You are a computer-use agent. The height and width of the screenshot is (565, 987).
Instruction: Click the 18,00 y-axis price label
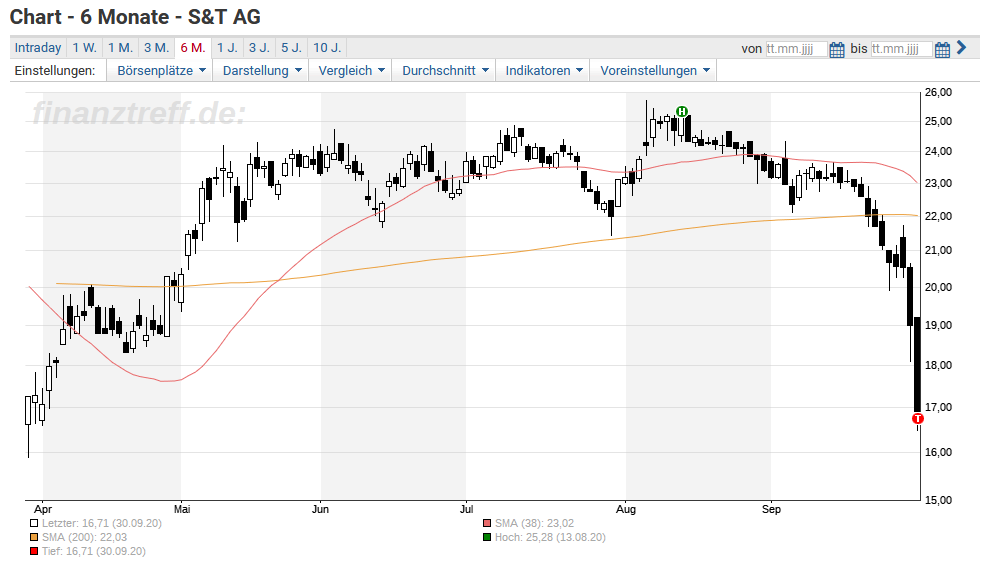pyautogui.click(x=938, y=366)
